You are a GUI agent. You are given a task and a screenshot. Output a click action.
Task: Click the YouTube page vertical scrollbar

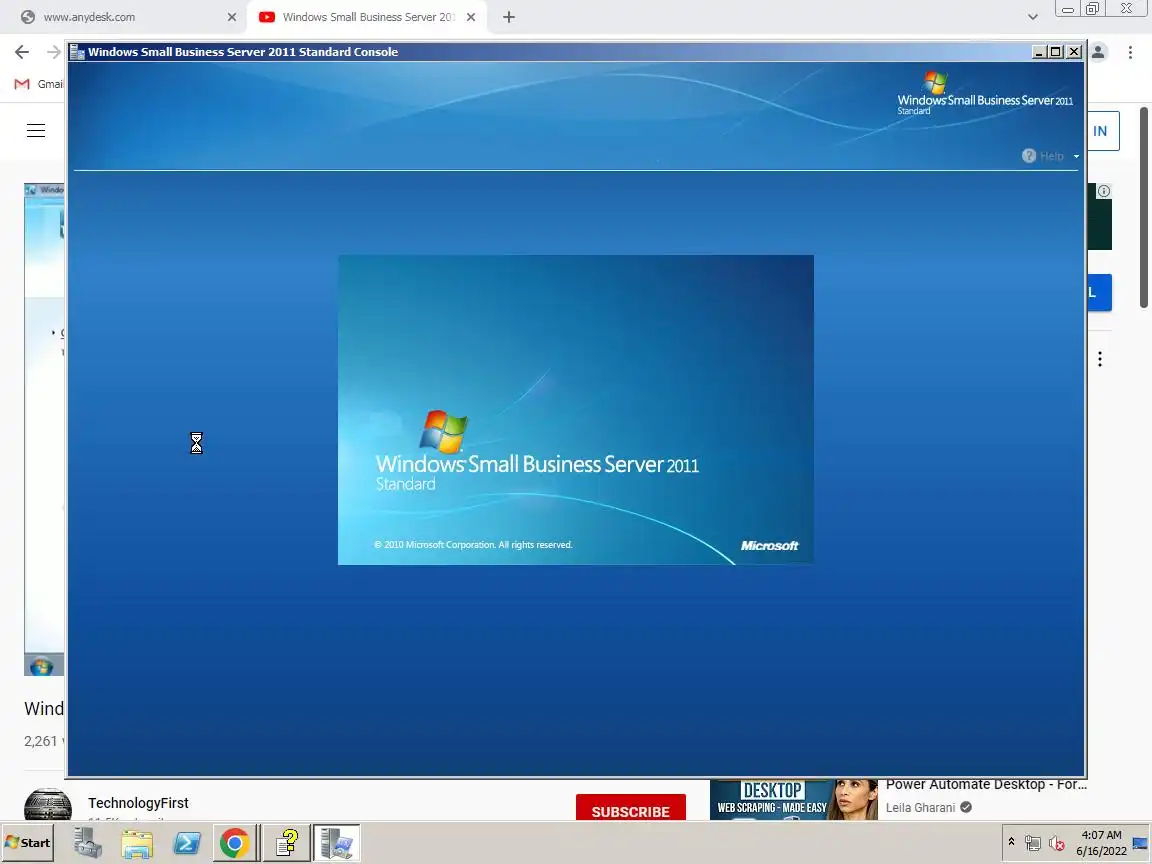1144,208
